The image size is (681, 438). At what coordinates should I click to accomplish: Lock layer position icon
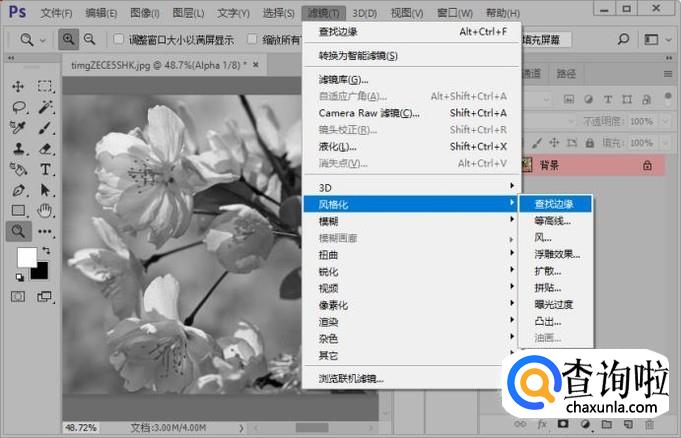click(x=554, y=143)
